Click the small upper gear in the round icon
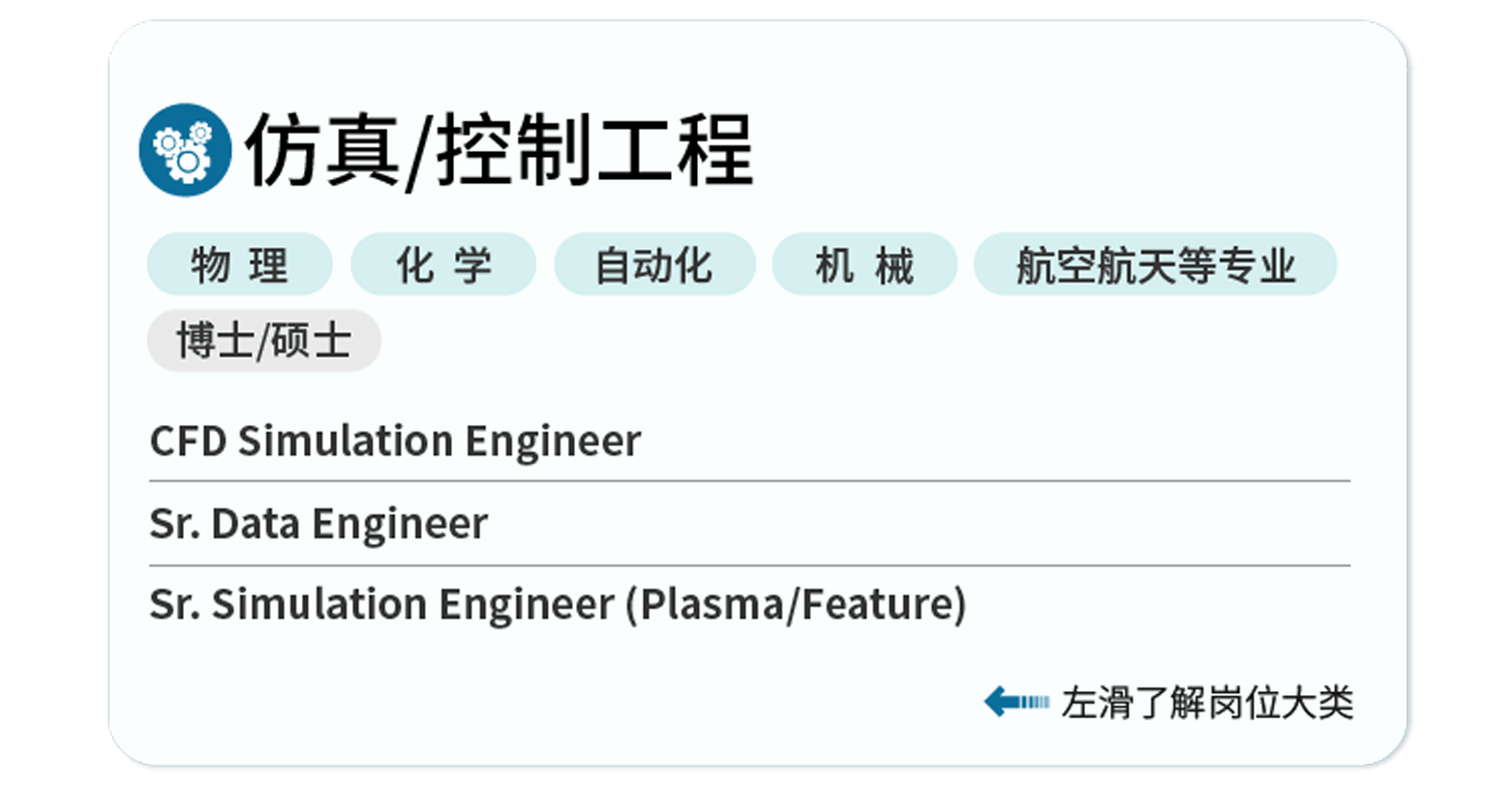 tap(200, 133)
